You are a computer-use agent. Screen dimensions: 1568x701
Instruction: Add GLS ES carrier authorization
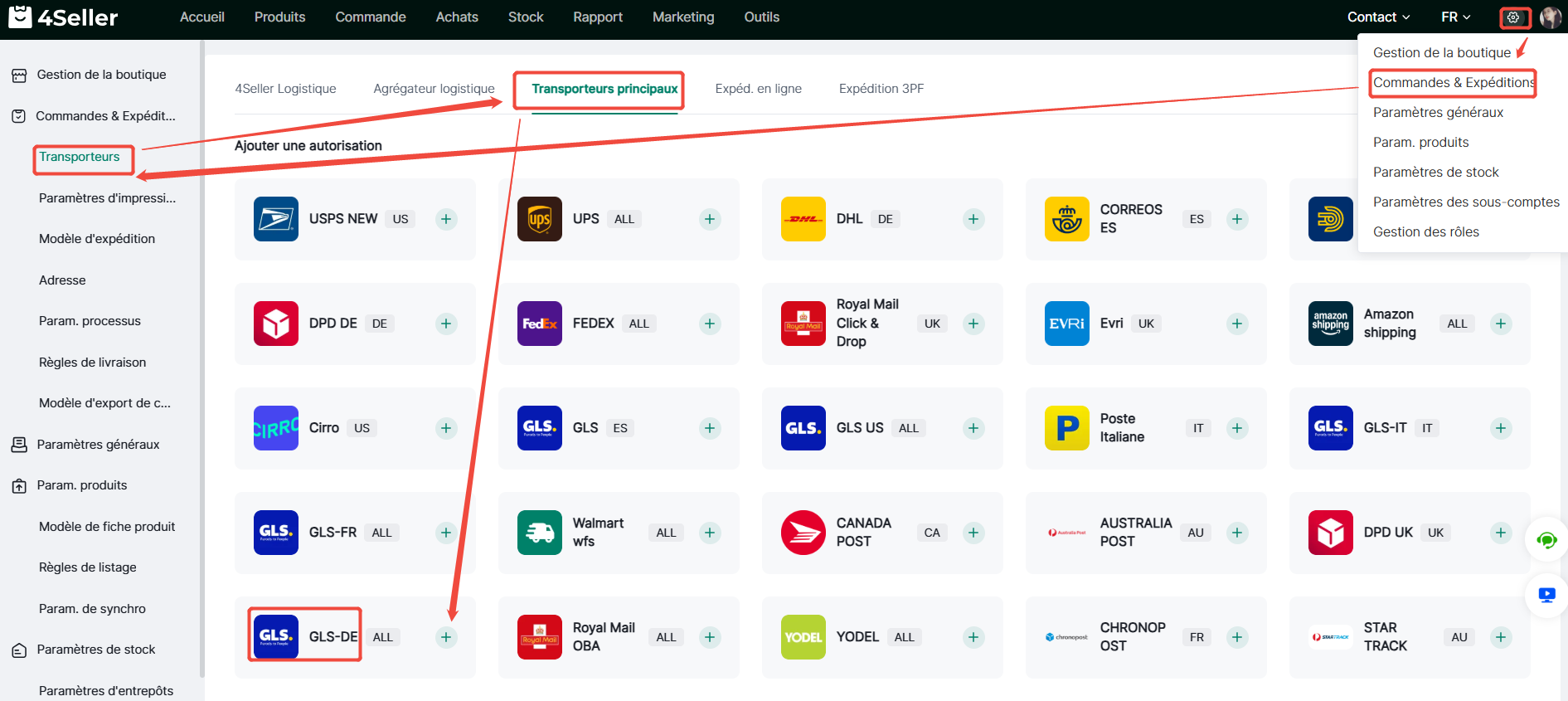click(x=710, y=428)
